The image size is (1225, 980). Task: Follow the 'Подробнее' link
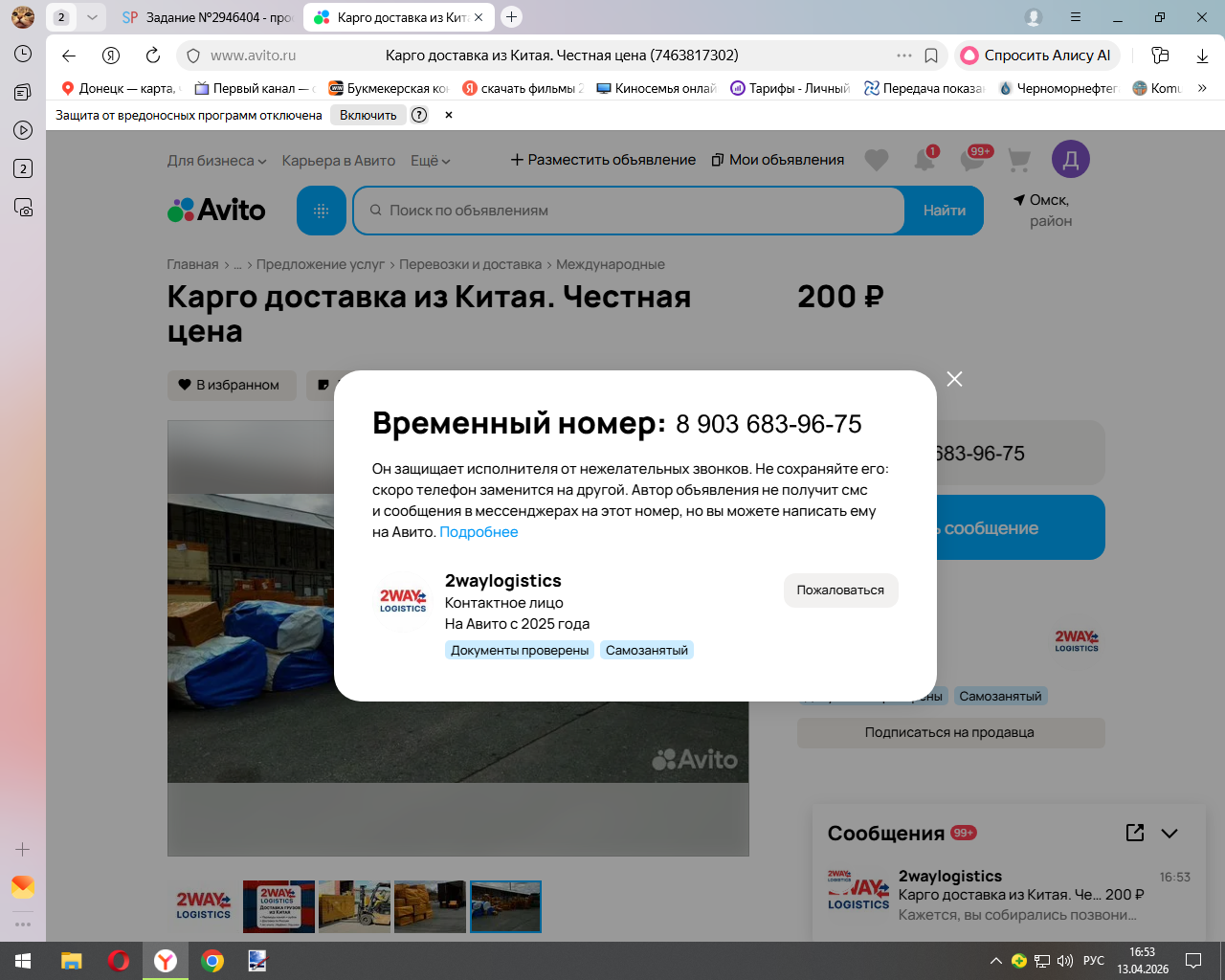point(479,532)
